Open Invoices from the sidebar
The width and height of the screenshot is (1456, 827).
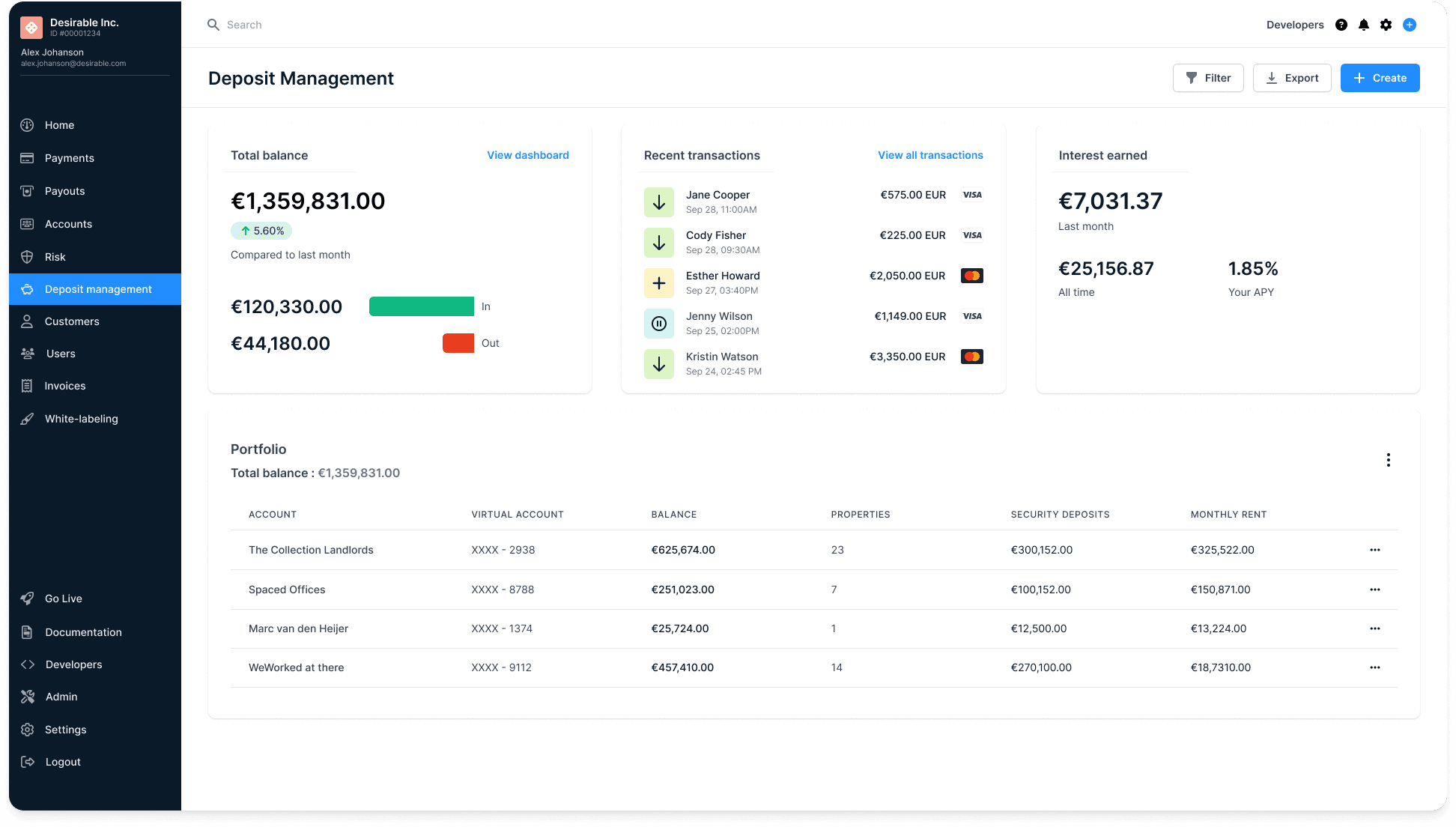65,386
